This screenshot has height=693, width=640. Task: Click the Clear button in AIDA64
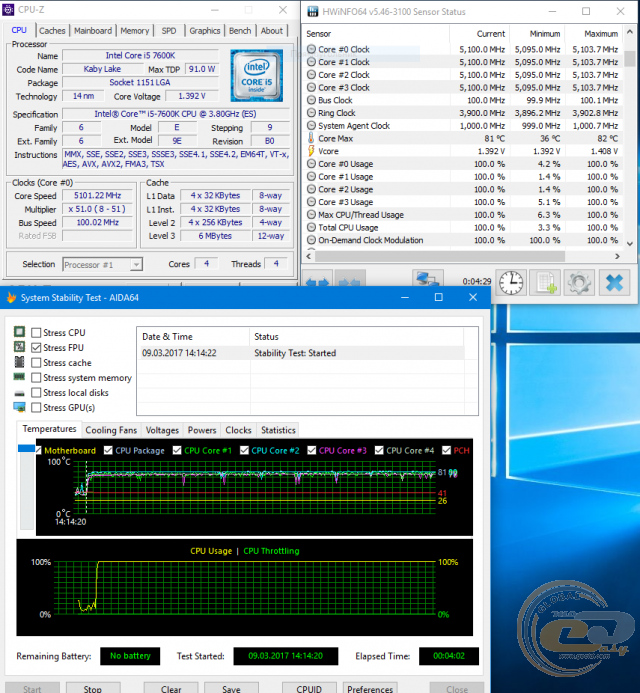[x=171, y=688]
